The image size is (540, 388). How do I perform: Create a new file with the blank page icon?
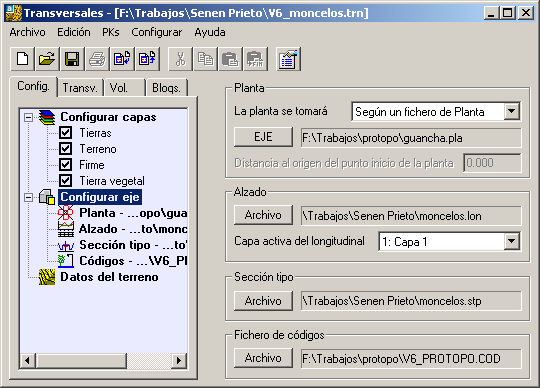(x=22, y=59)
